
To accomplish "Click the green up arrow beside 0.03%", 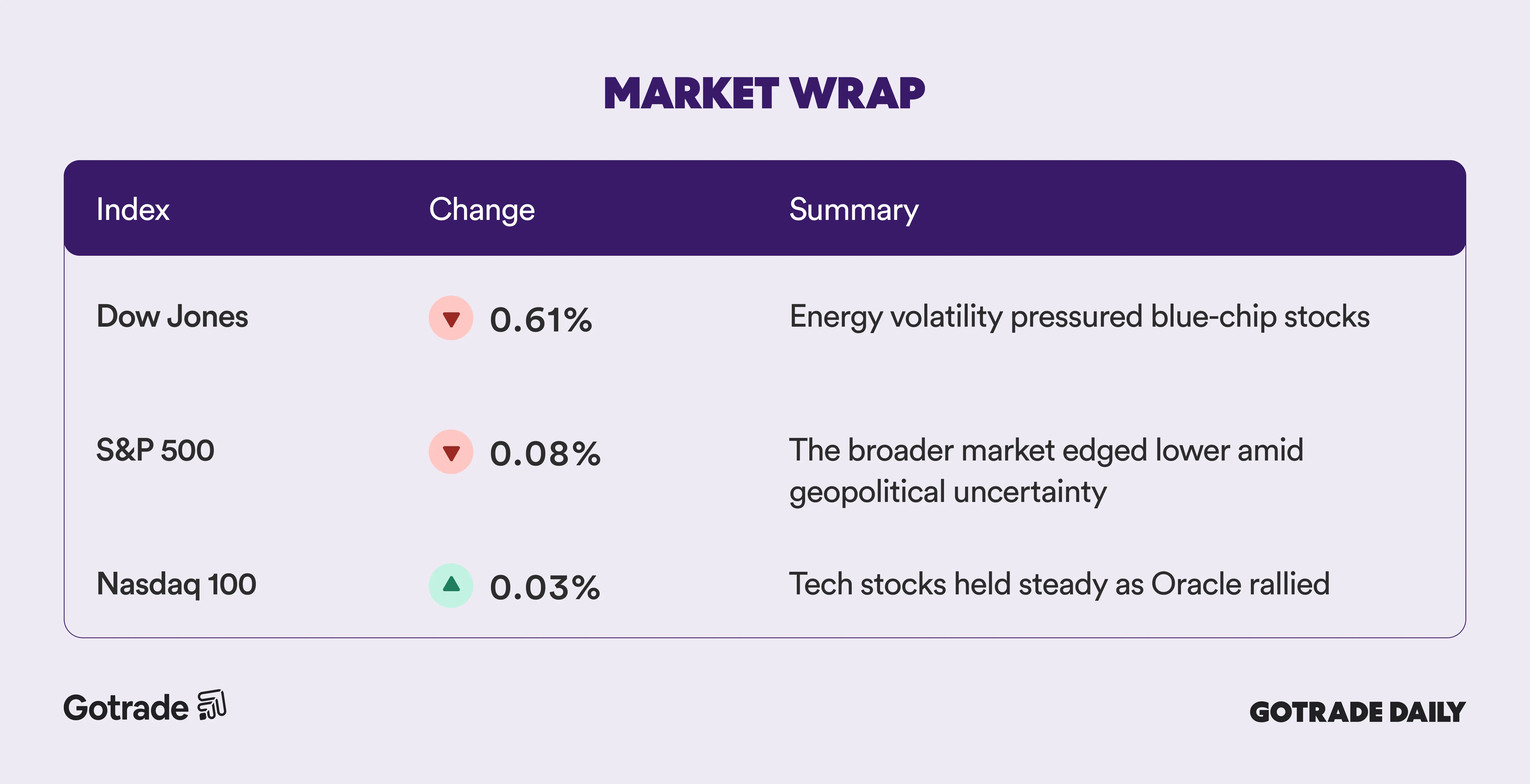I will (x=451, y=585).
